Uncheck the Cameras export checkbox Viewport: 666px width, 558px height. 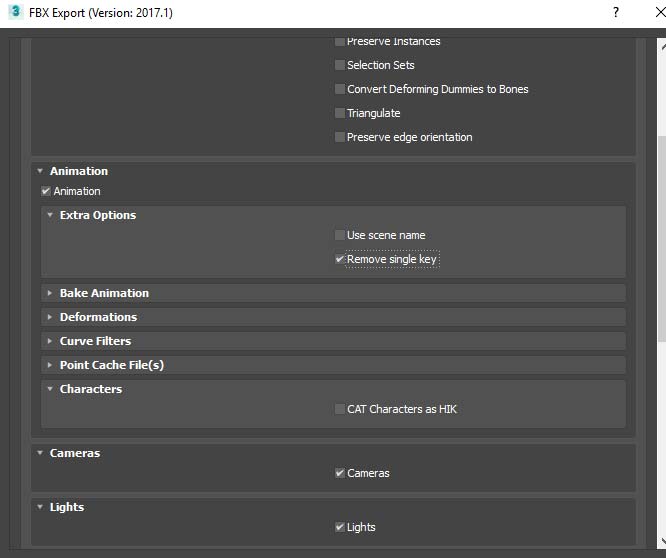pos(339,473)
